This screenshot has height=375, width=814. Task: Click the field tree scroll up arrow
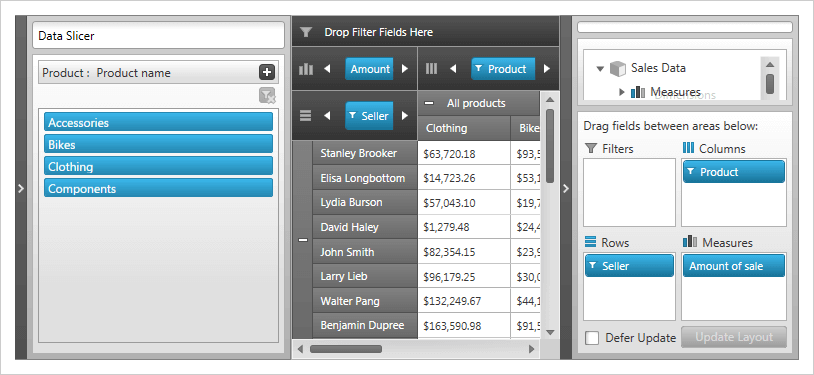(770, 64)
